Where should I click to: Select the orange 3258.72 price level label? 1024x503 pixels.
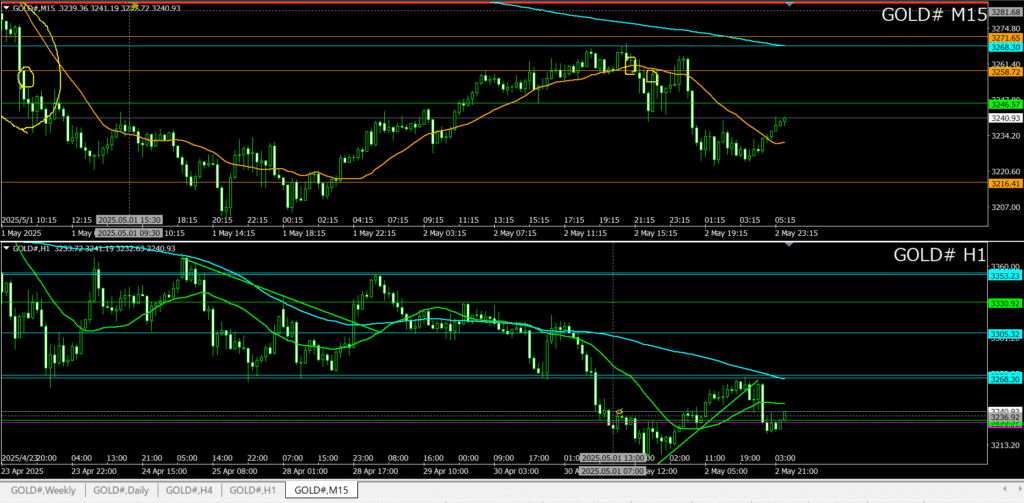tap(1003, 72)
